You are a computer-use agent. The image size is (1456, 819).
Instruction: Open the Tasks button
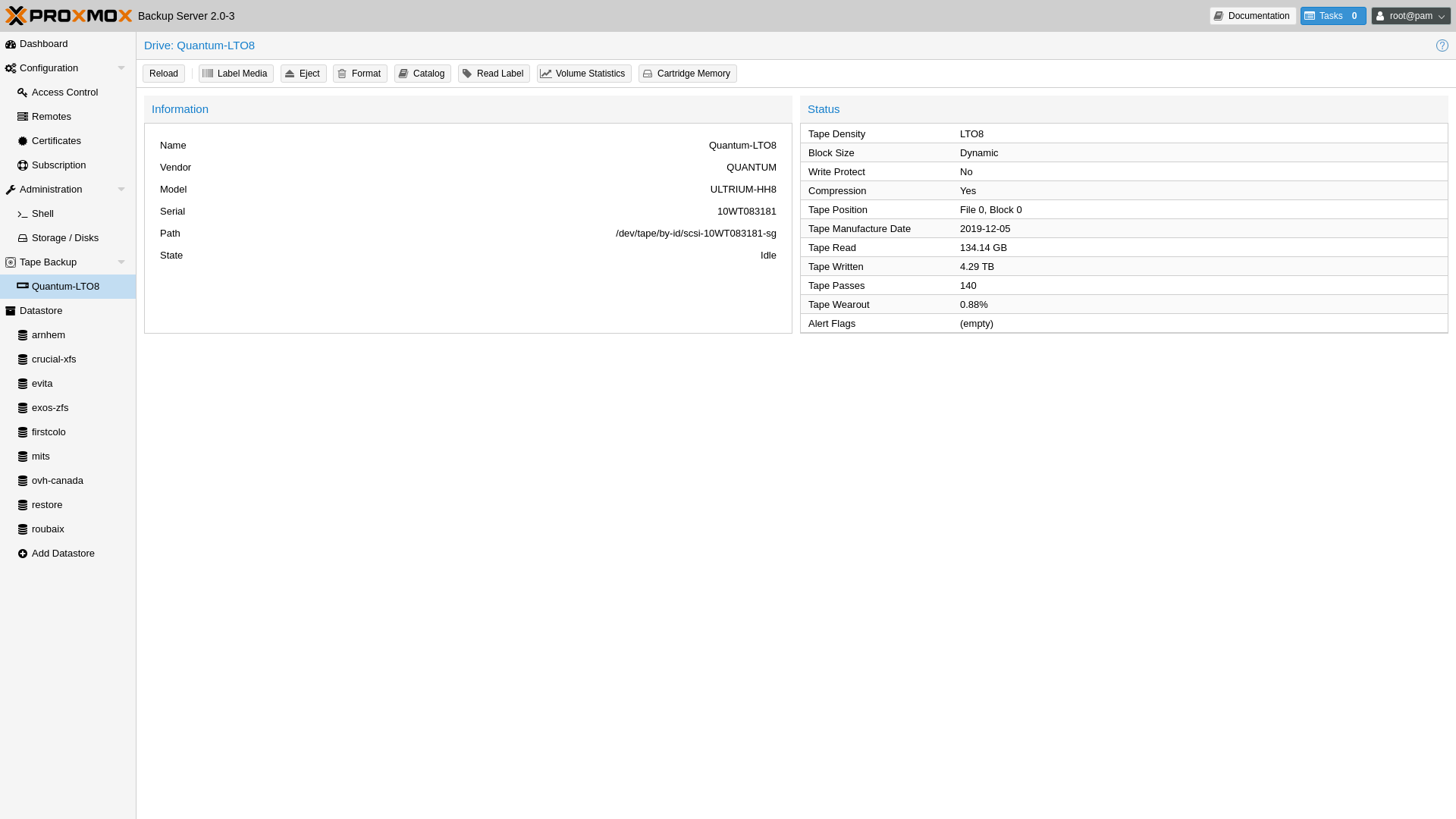1332,16
